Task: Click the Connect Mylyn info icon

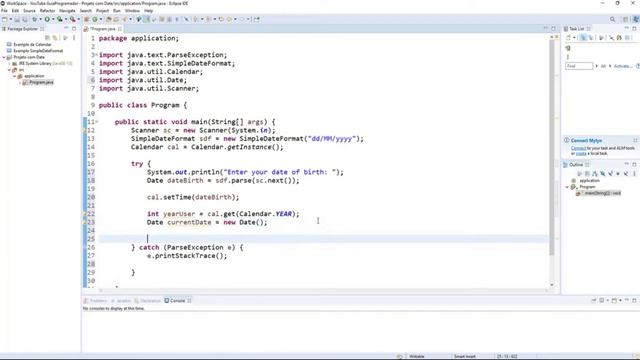Action: pos(567,140)
